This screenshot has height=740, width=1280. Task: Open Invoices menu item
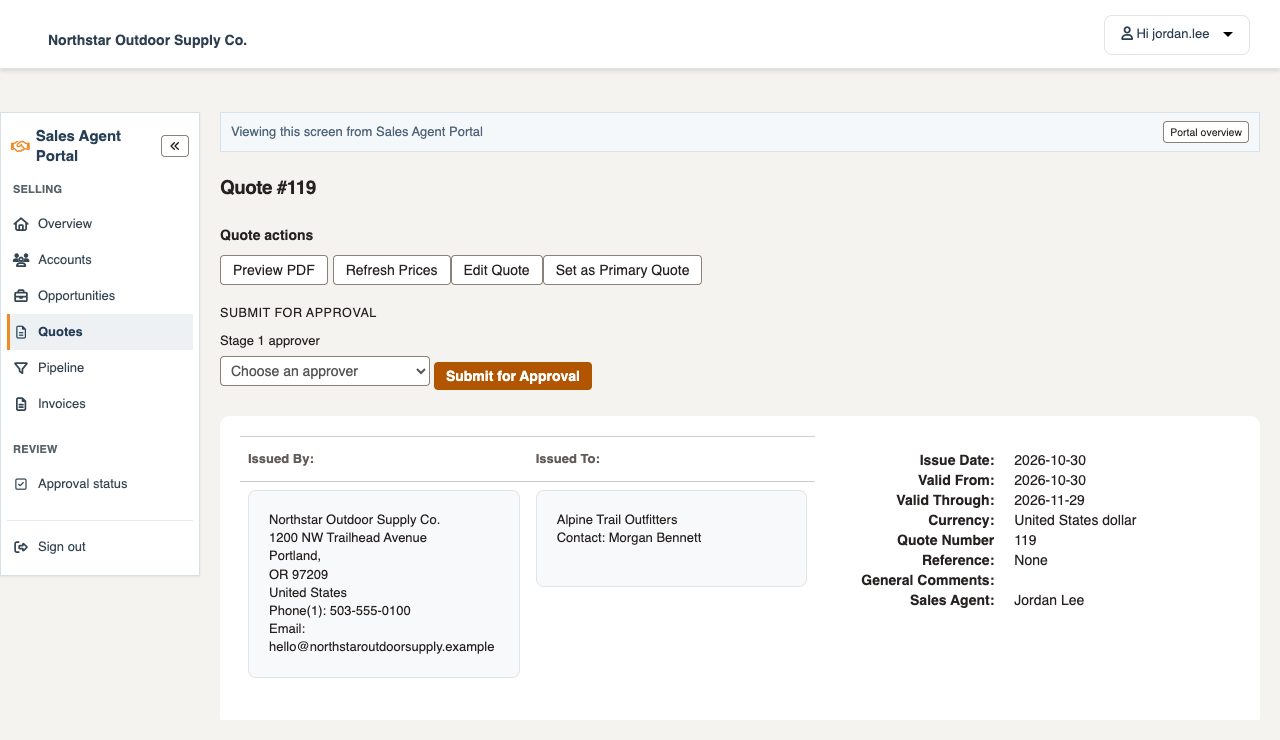[100, 404]
